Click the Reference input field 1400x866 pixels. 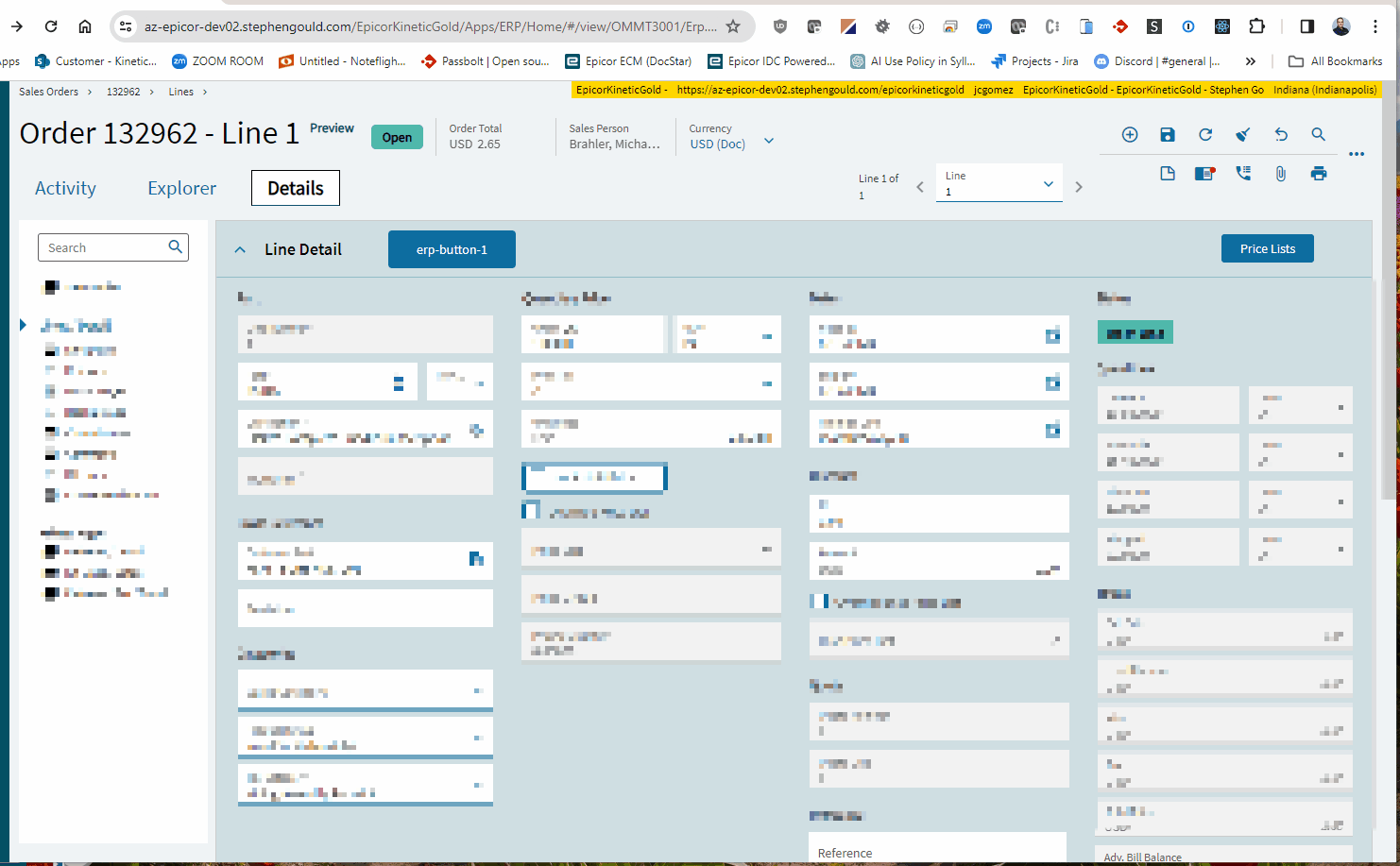[x=937, y=849]
